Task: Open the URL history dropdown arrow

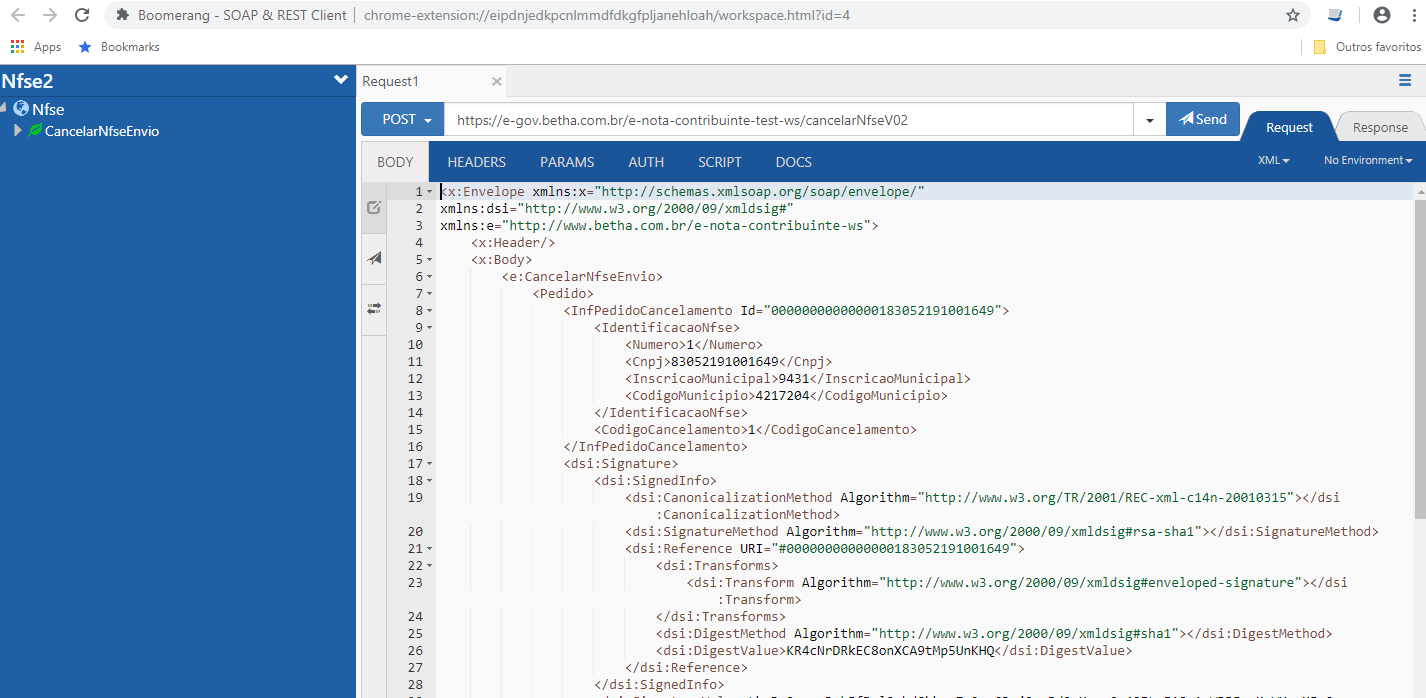Action: pyautogui.click(x=1150, y=120)
